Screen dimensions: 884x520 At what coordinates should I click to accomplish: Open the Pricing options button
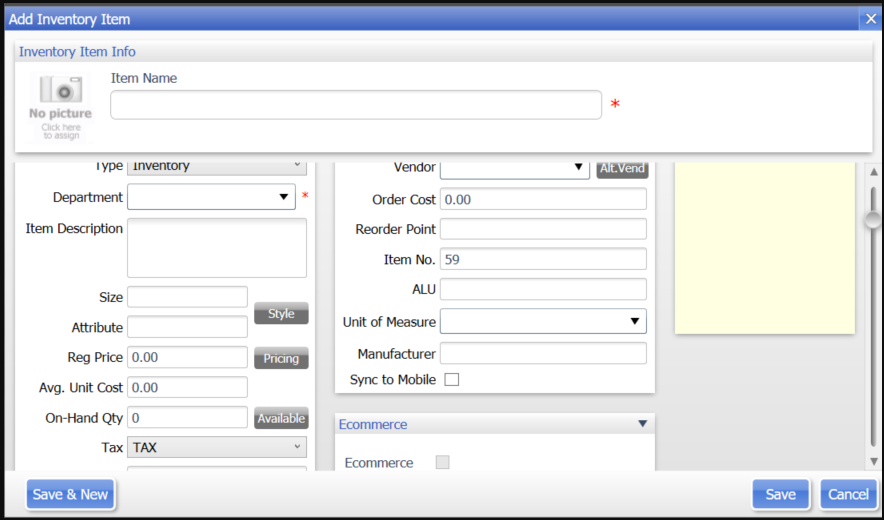click(x=281, y=358)
